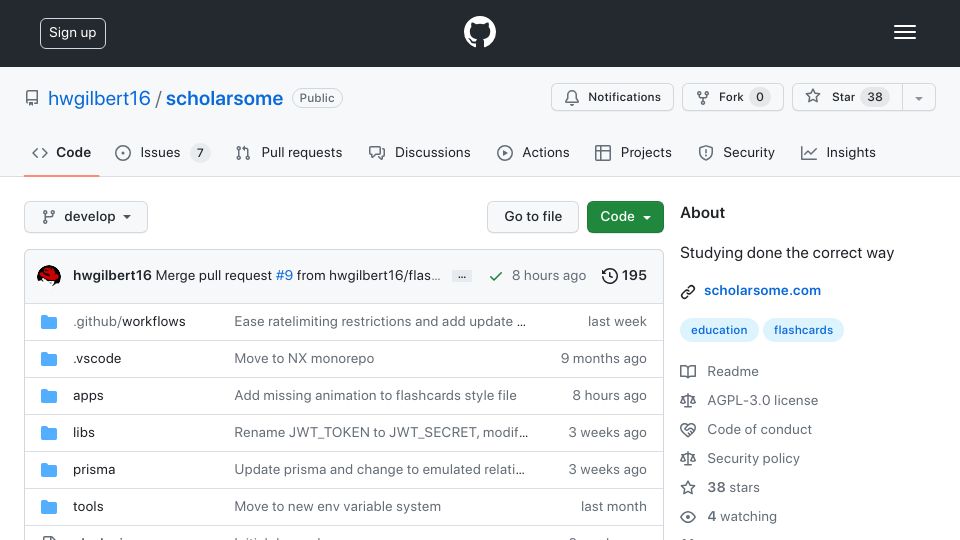Click the GitHub octocat logo
The width and height of the screenshot is (960, 540).
479,32
